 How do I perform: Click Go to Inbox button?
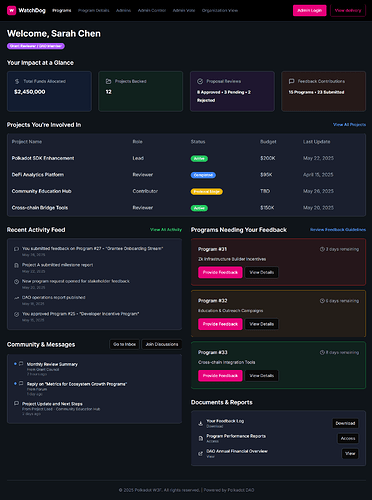(x=124, y=344)
